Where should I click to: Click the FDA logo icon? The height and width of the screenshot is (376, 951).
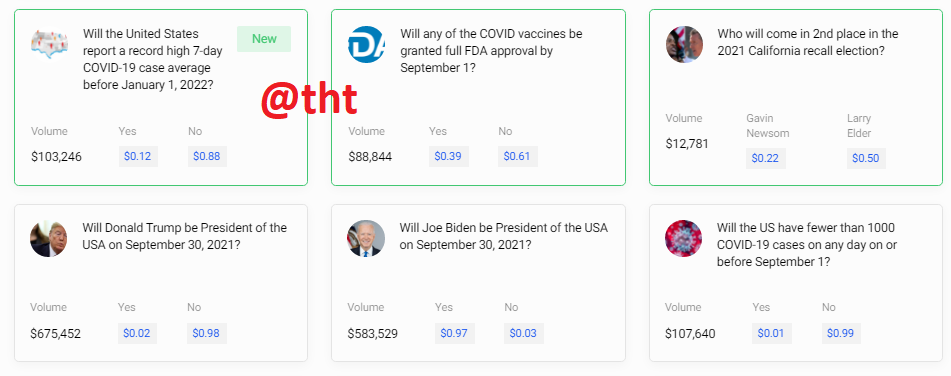tap(366, 44)
